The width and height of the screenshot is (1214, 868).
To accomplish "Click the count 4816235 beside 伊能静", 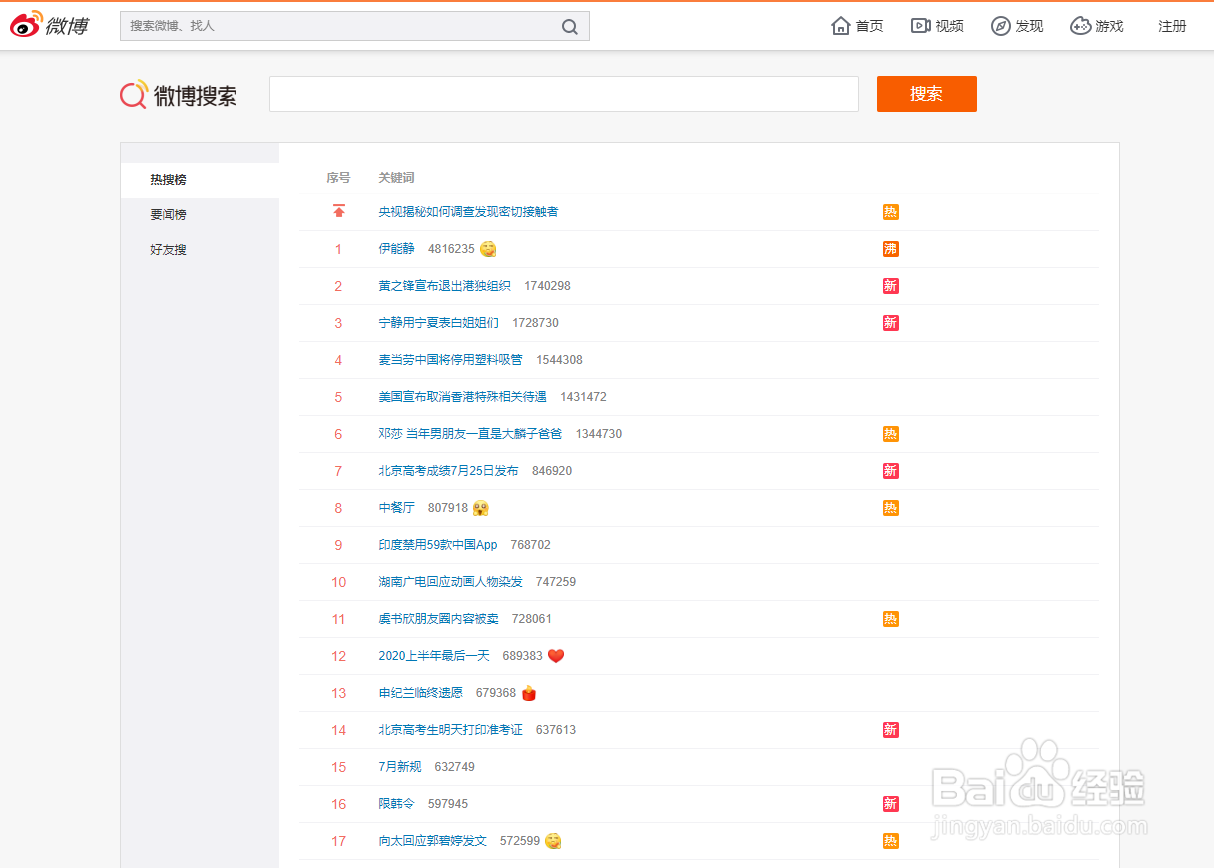I will pos(451,249).
